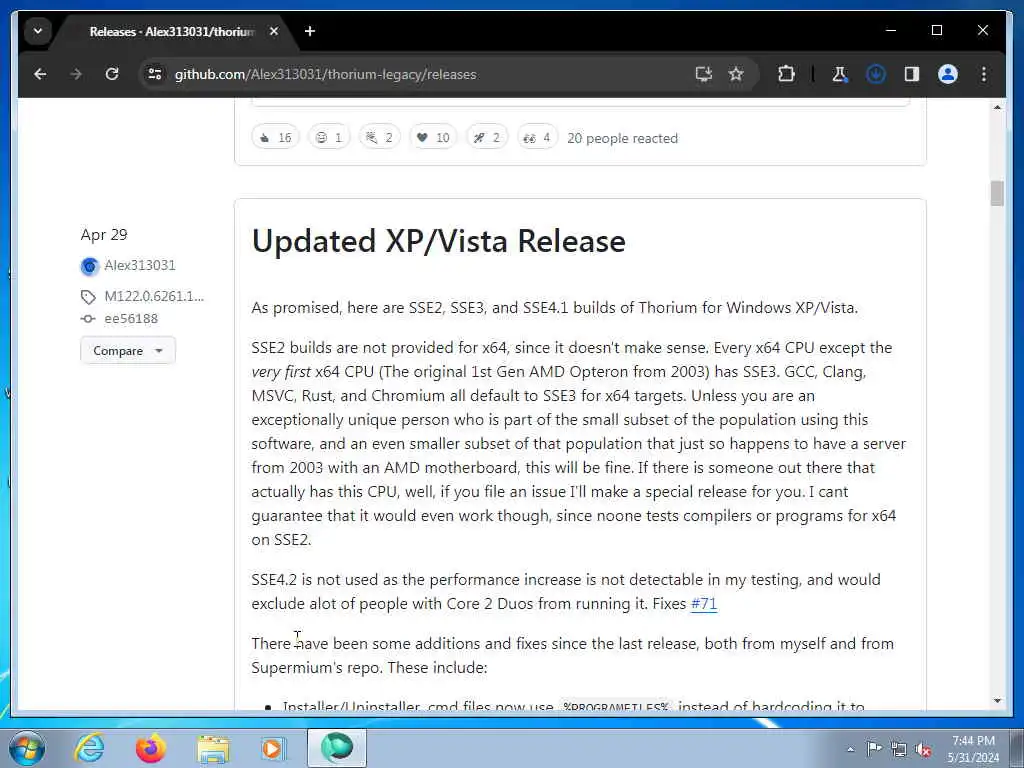Image resolution: width=1024 pixels, height=768 pixels.
Task: Click the page scrollbar thumb
Action: 997,193
